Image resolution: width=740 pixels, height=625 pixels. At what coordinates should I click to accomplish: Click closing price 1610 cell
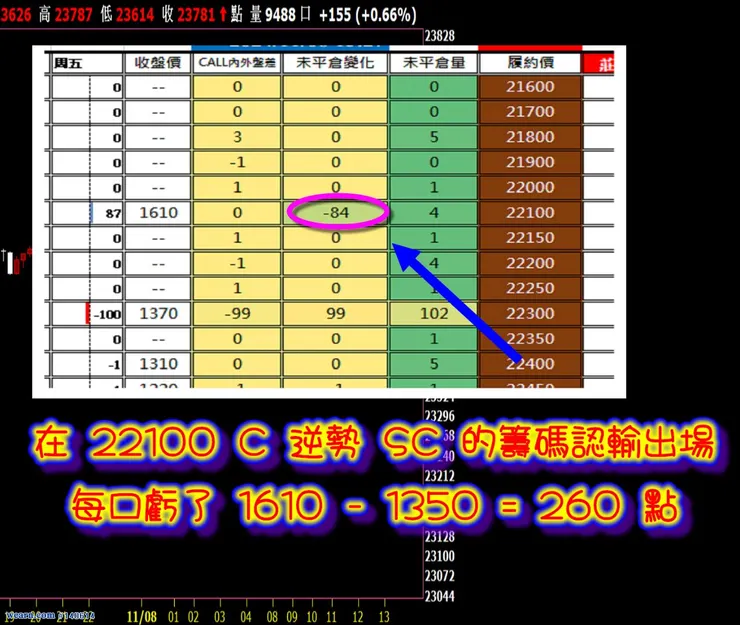158,213
